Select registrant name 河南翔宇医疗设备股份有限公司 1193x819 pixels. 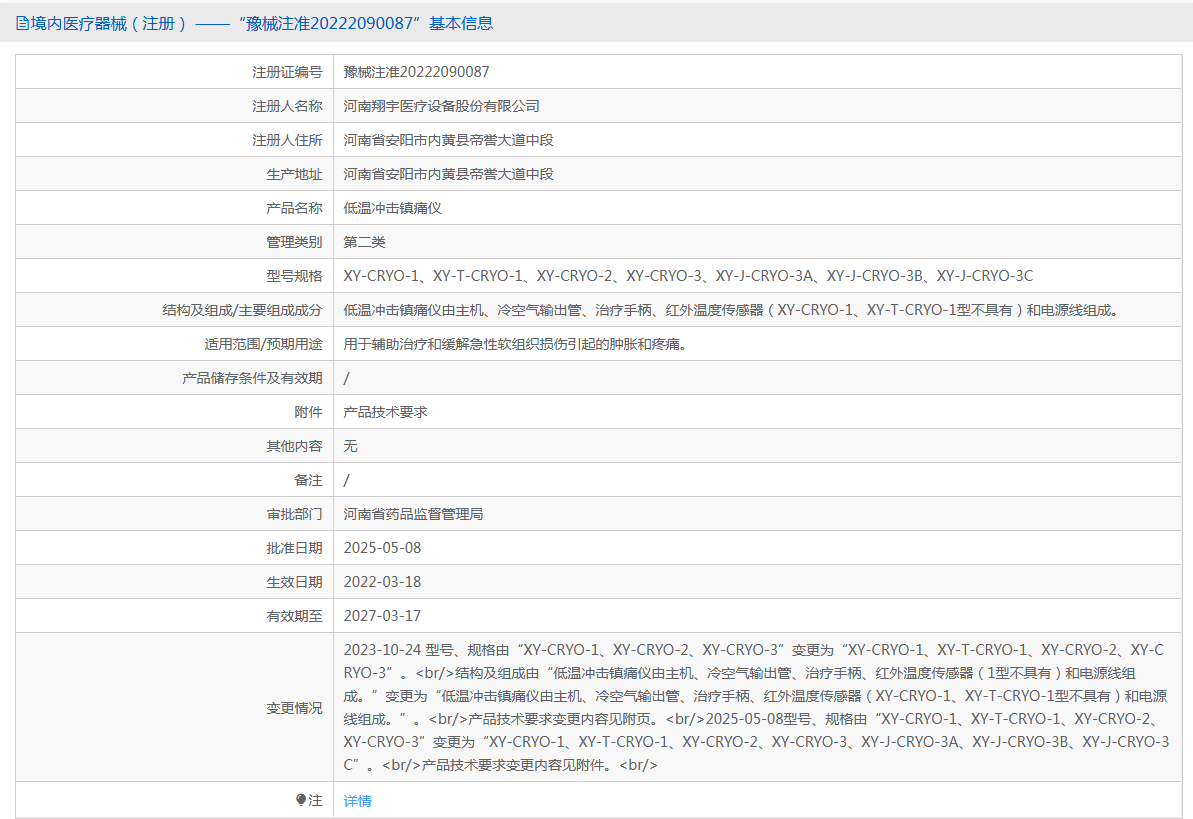441,106
